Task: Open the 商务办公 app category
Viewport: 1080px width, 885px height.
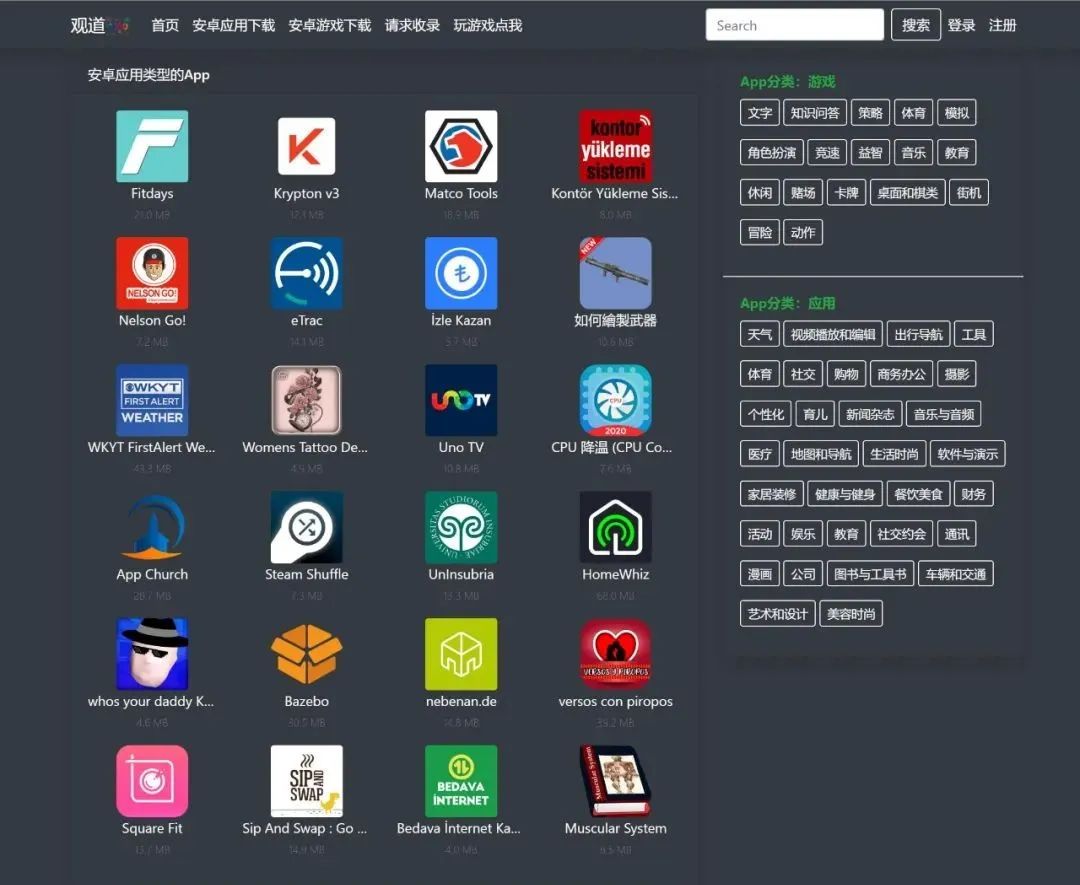Action: [x=902, y=375]
